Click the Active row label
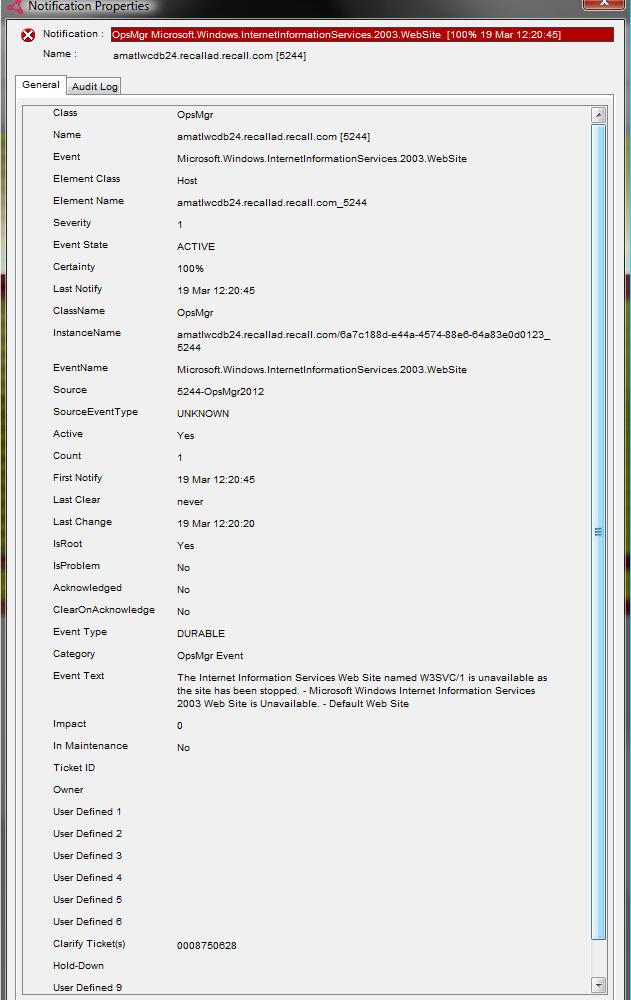Viewport: 631px width, 1000px height. coord(68,434)
